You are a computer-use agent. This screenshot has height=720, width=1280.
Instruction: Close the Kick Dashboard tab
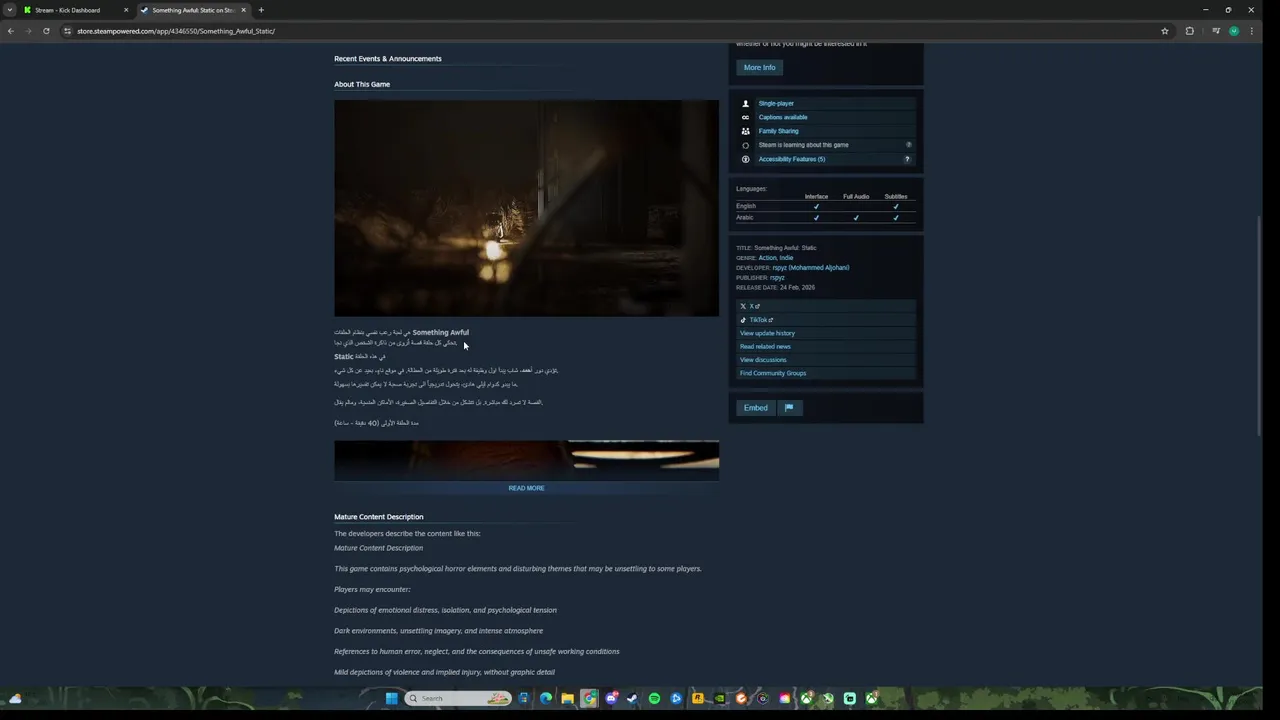(126, 10)
